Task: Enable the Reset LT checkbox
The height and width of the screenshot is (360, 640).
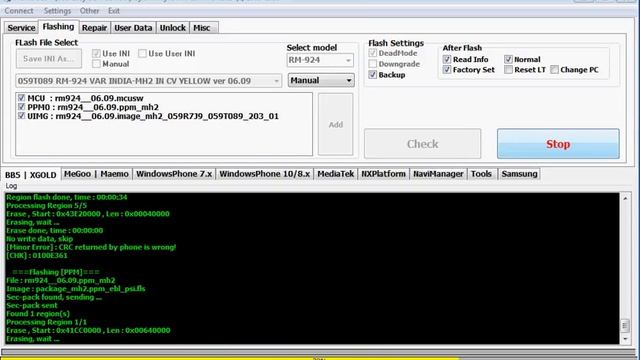Action: point(508,70)
